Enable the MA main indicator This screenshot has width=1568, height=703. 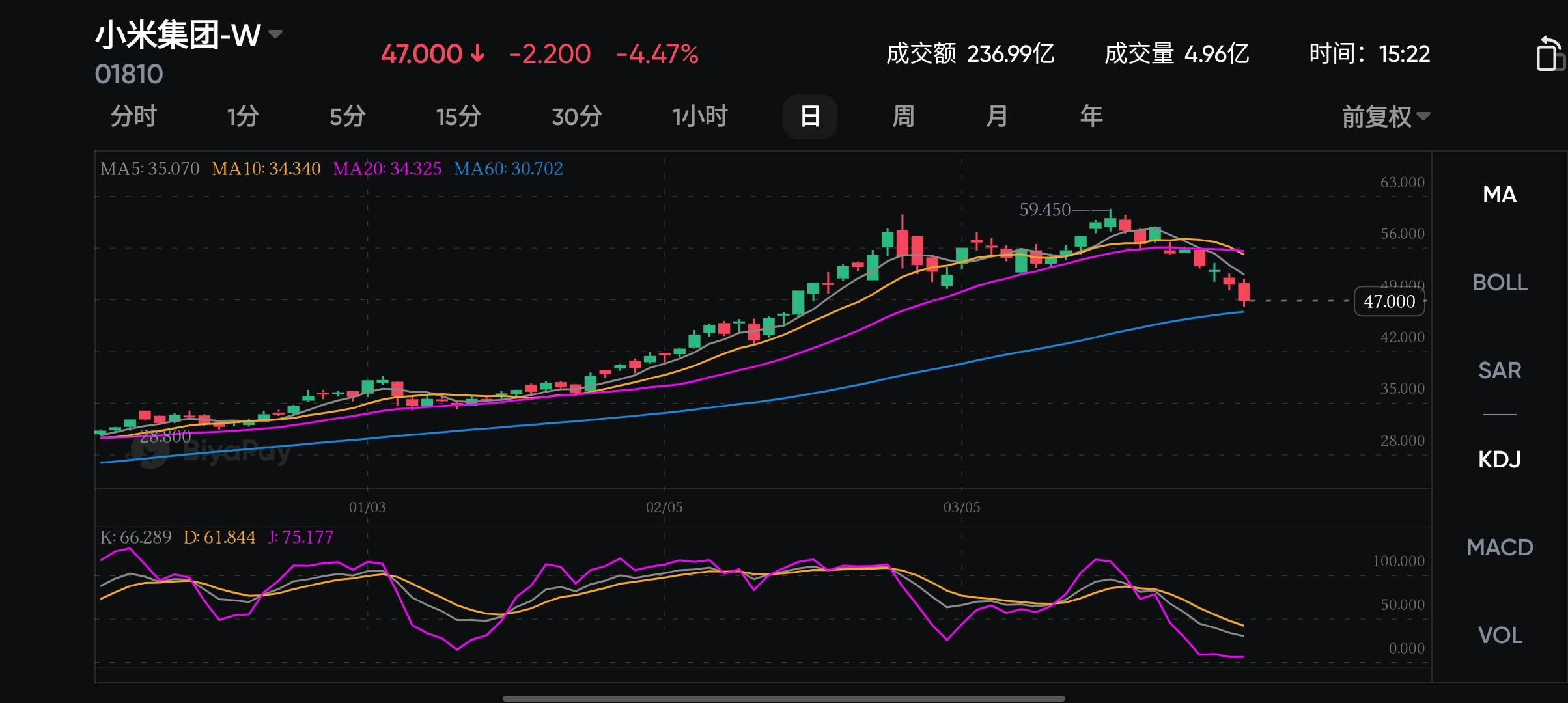point(1500,195)
